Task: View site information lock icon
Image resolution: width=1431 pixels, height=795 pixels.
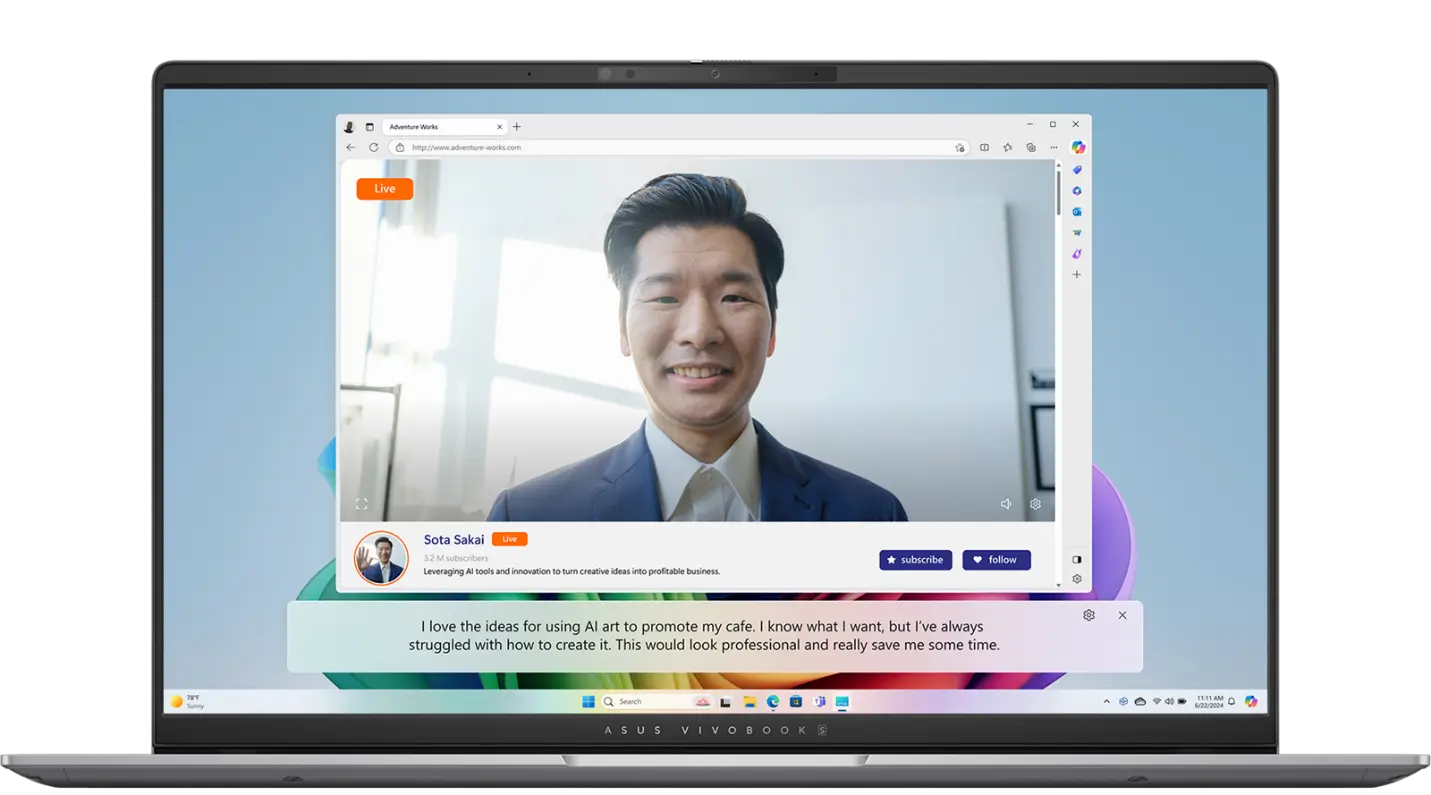Action: point(400,147)
